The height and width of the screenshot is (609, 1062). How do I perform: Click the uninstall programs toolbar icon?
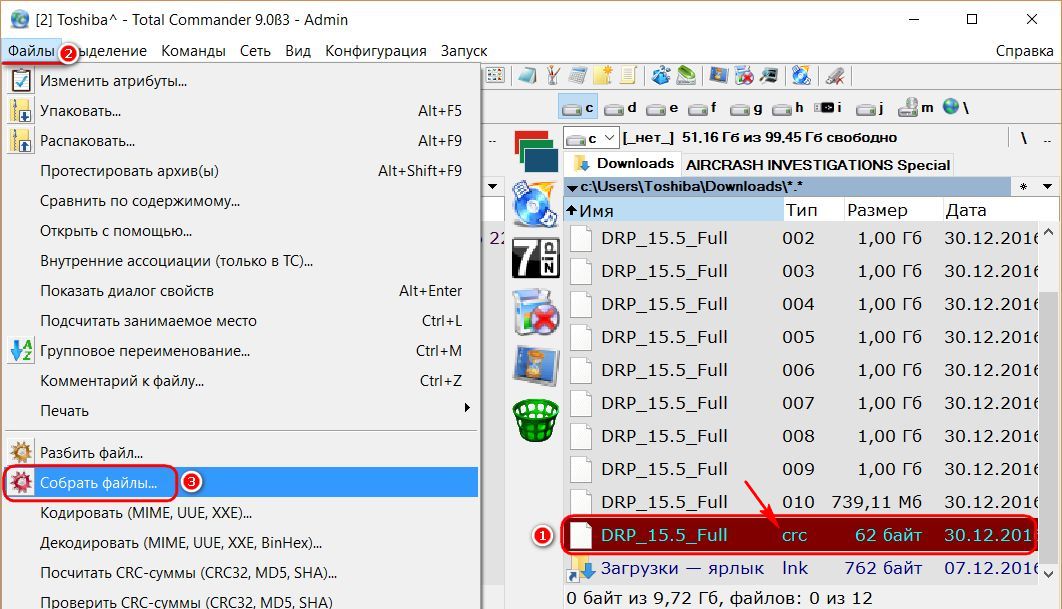click(x=744, y=76)
